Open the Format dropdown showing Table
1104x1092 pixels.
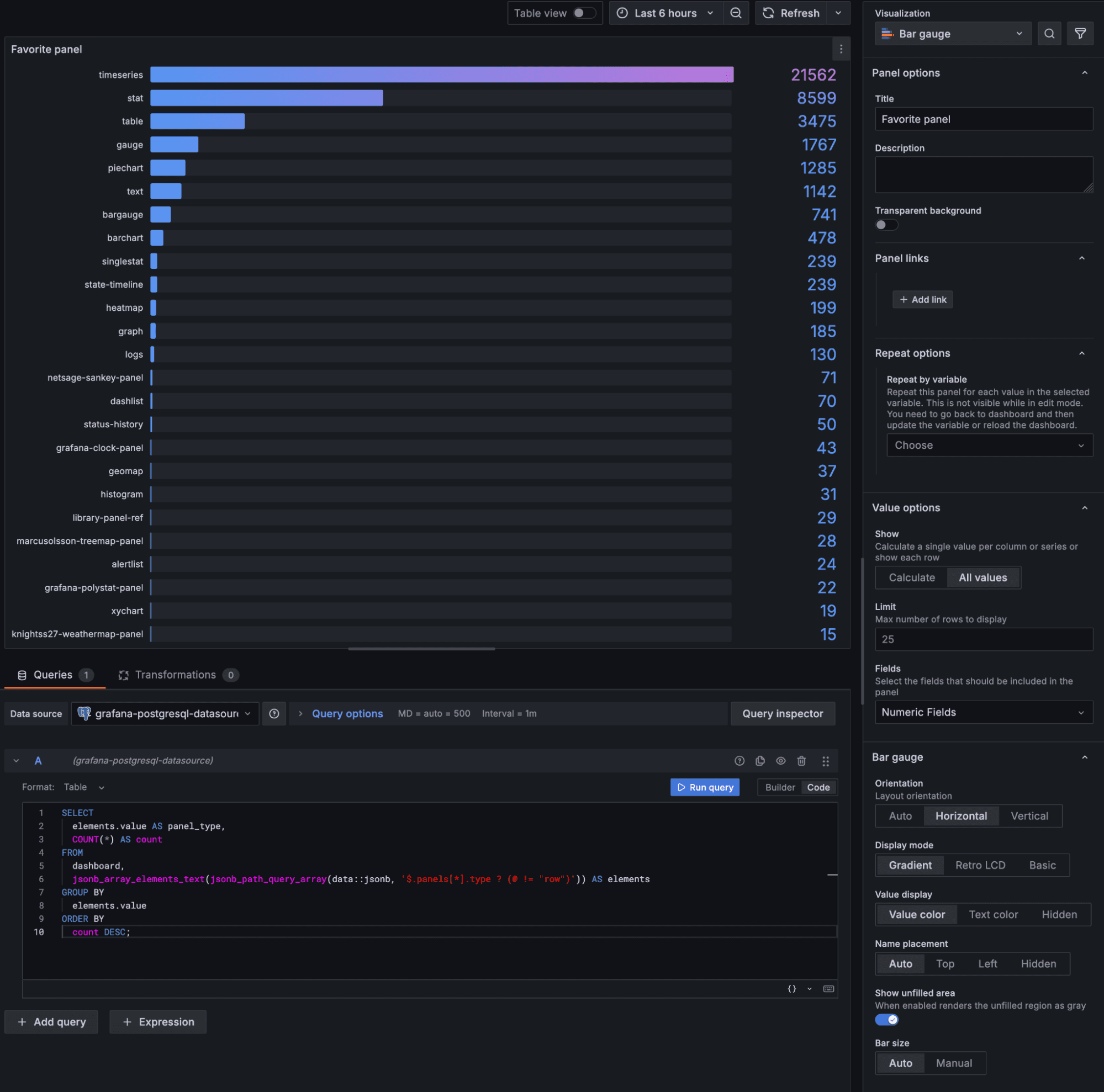point(83,787)
